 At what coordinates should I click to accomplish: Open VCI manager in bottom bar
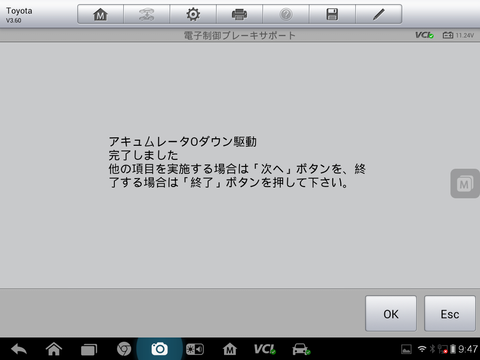point(265,349)
